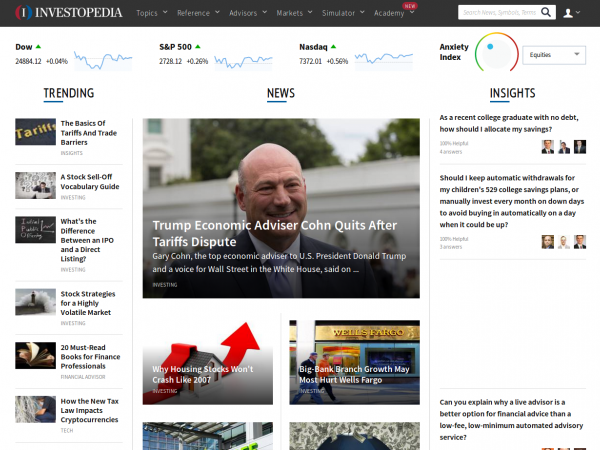Read The Basics Of Tariffs And Trade Barriers

[x=89, y=133]
